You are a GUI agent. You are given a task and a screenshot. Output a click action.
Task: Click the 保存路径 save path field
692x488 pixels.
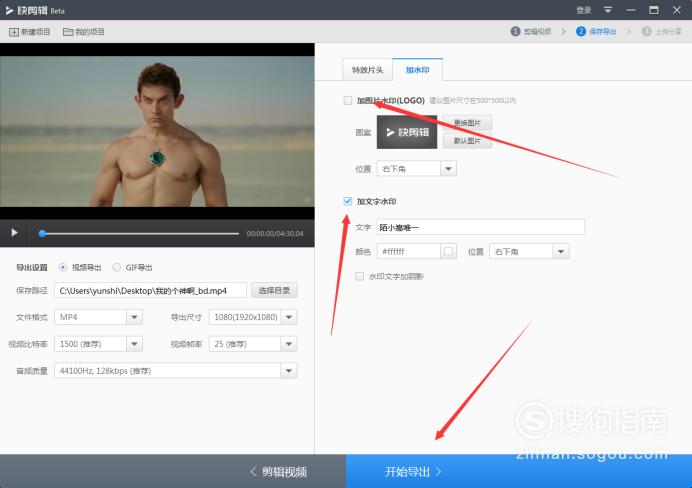coord(150,291)
